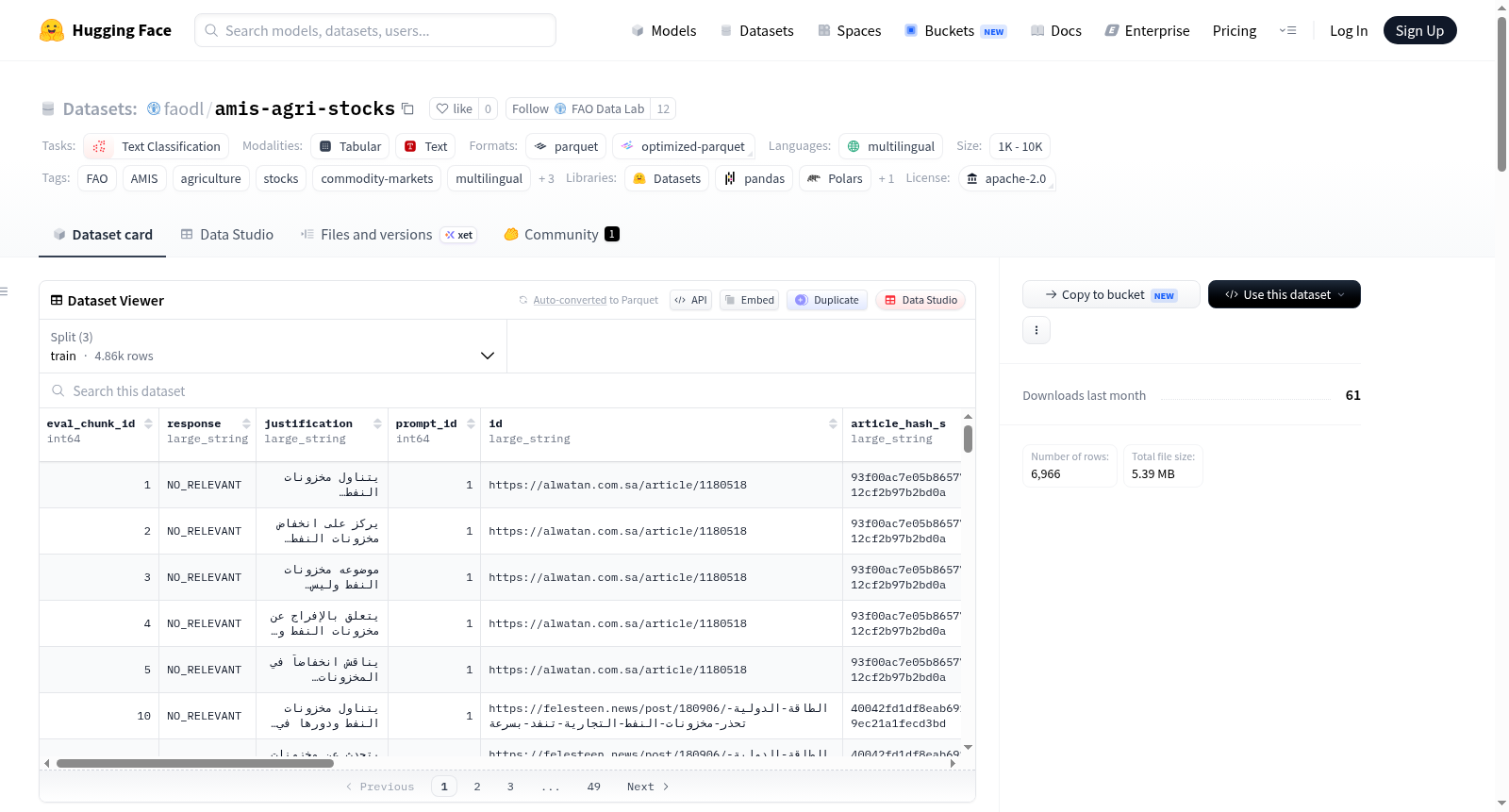The image size is (1509, 812).
Task: Open the apache-2.0 license tag
Action: (x=1006, y=178)
